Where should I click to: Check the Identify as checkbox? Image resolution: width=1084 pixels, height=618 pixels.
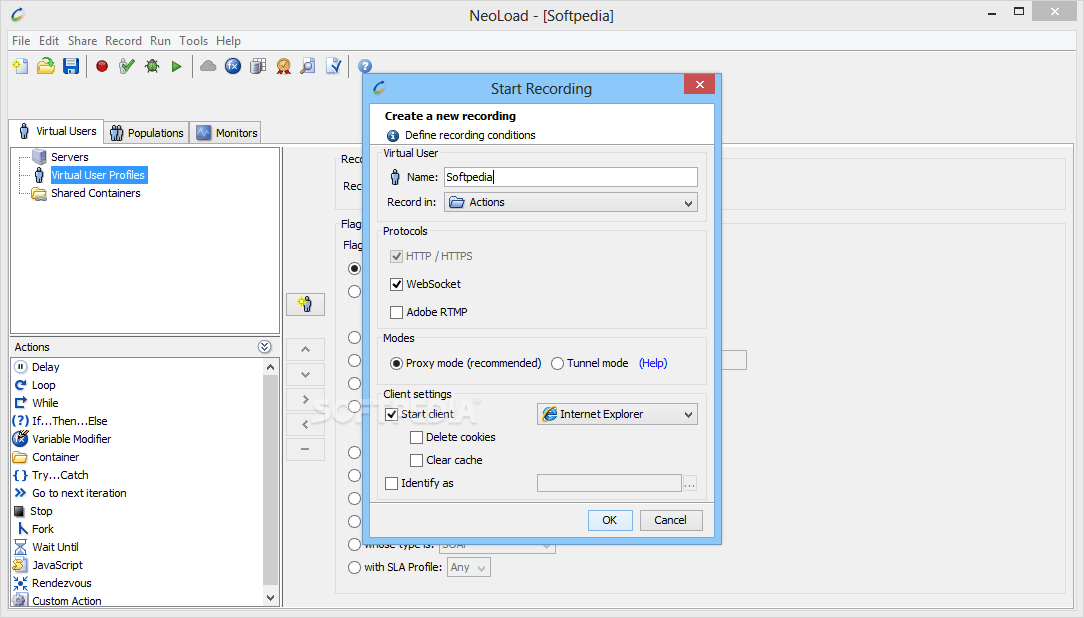pyautogui.click(x=392, y=483)
